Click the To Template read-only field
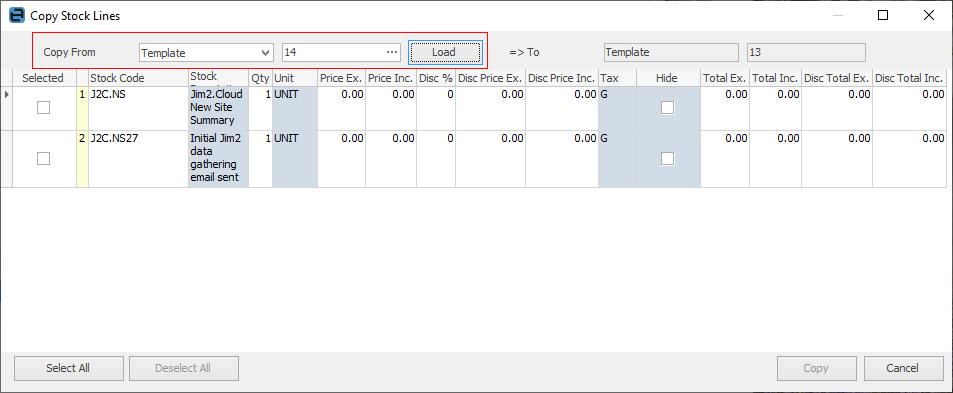Image resolution: width=953 pixels, height=393 pixels. [x=672, y=52]
